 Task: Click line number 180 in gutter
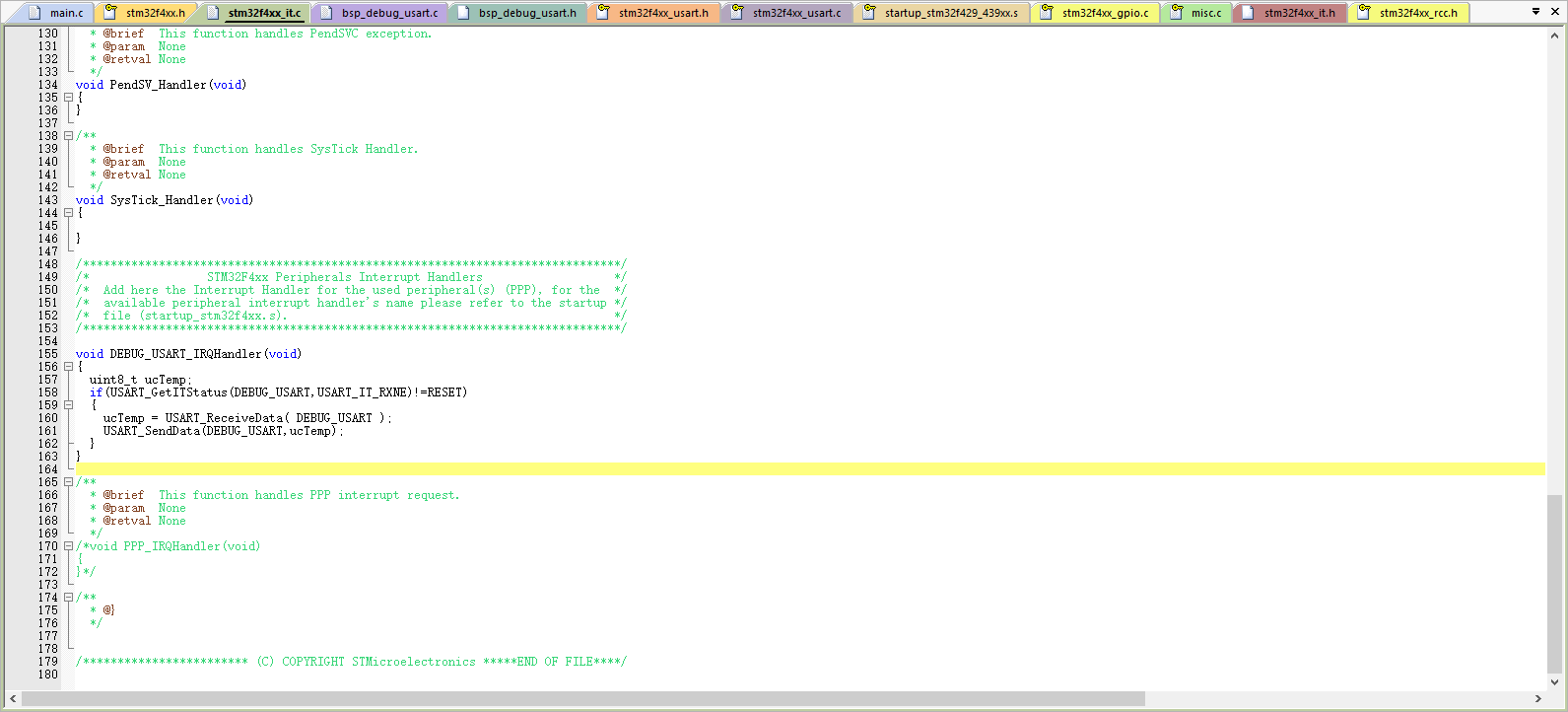pyautogui.click(x=48, y=675)
